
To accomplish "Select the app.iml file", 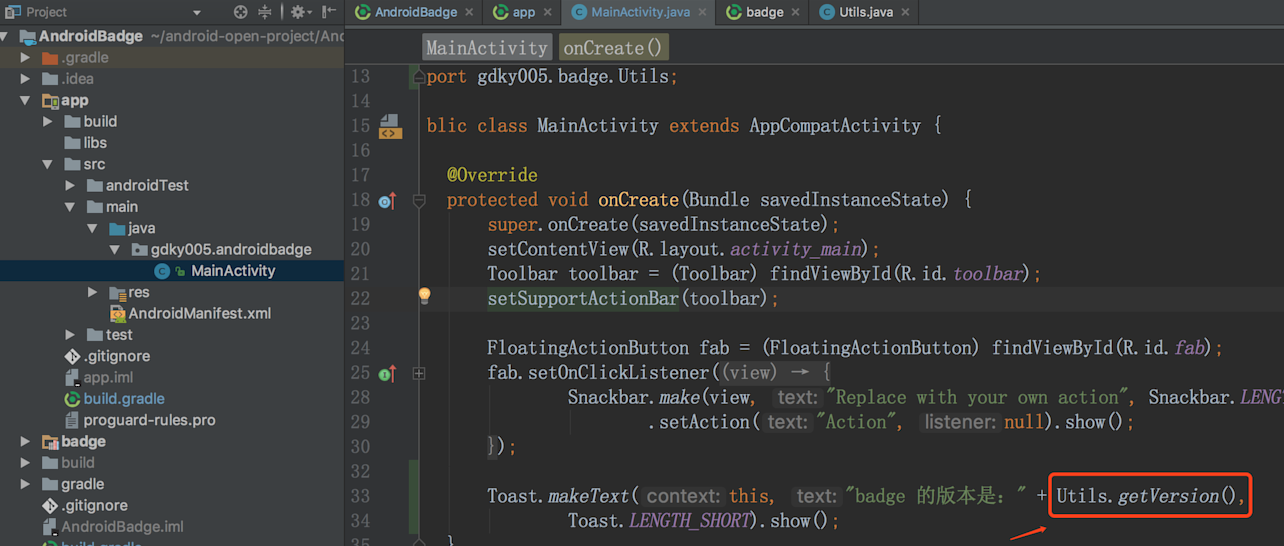I will (x=108, y=378).
